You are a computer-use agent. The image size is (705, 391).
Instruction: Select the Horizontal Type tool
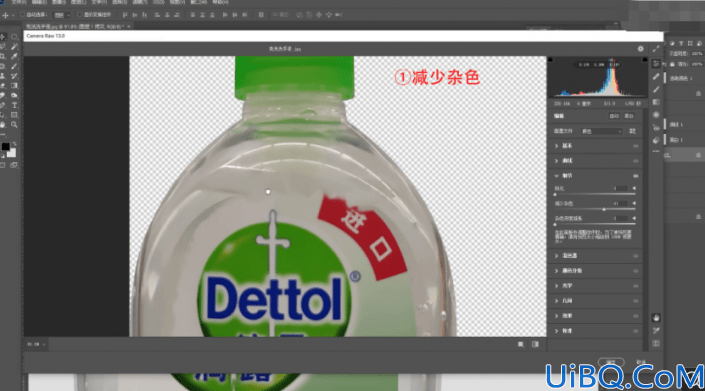tap(14, 105)
